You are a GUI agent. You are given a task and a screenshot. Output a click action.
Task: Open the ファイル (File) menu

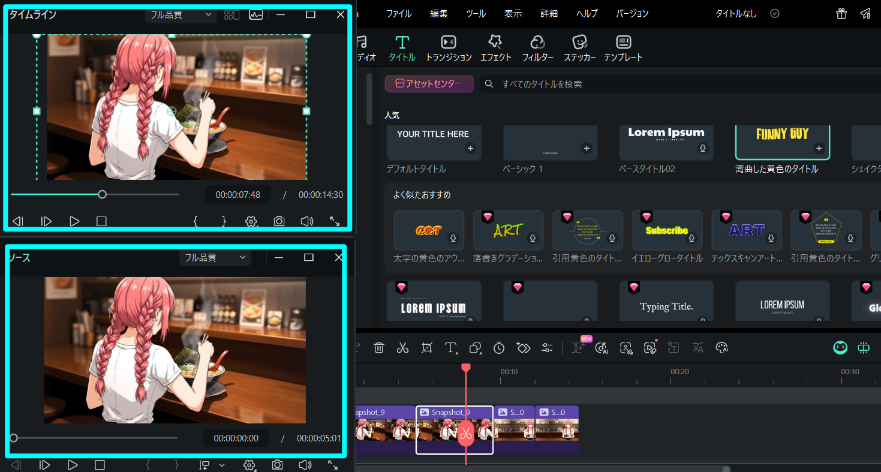398,14
